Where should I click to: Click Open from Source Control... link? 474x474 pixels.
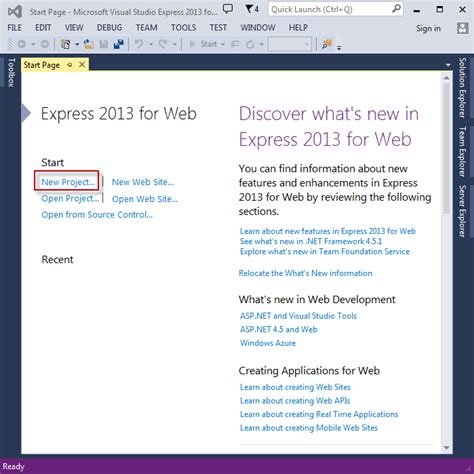click(97, 214)
